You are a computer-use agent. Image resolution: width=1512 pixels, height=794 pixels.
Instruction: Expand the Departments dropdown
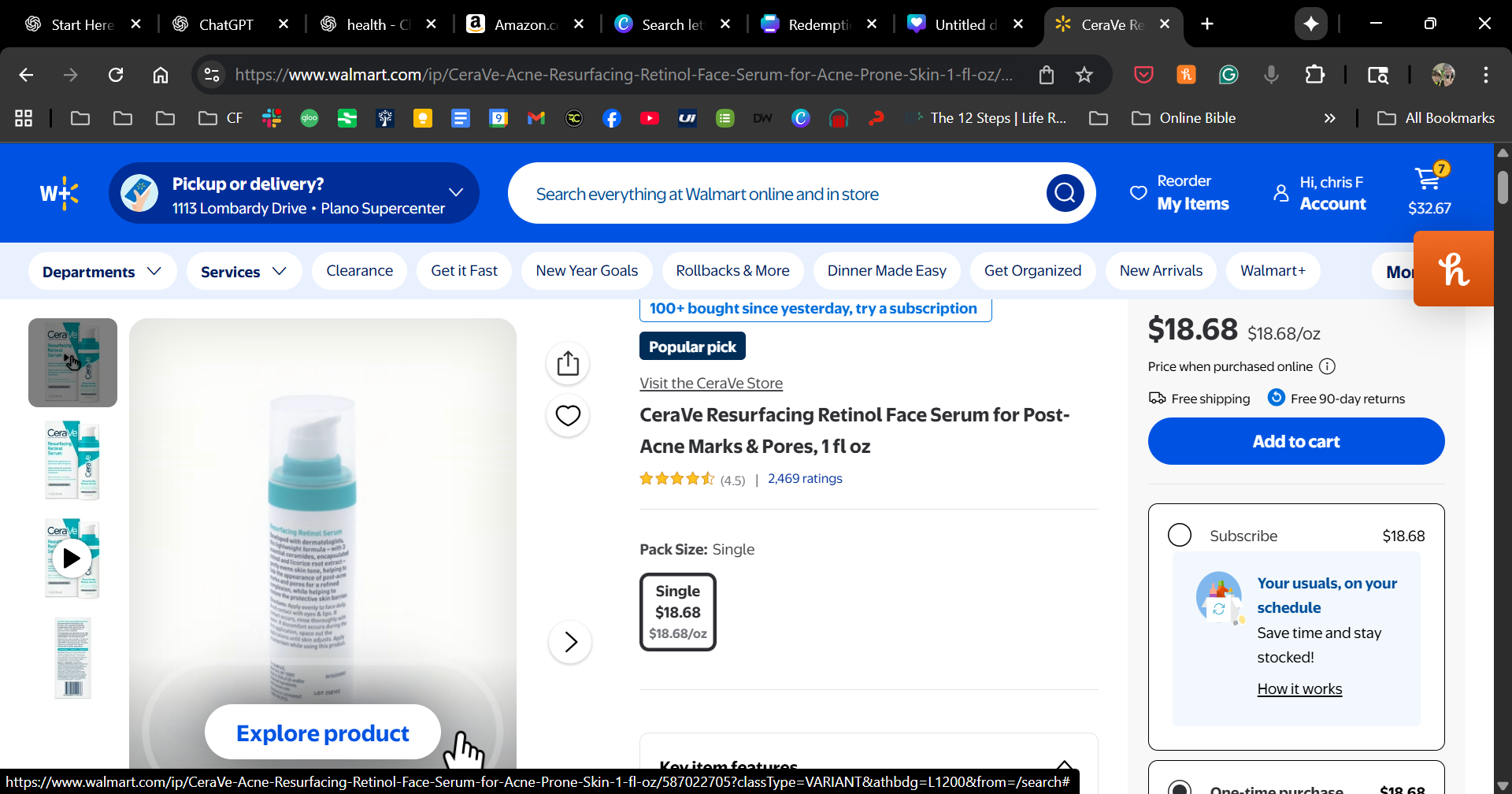click(102, 271)
